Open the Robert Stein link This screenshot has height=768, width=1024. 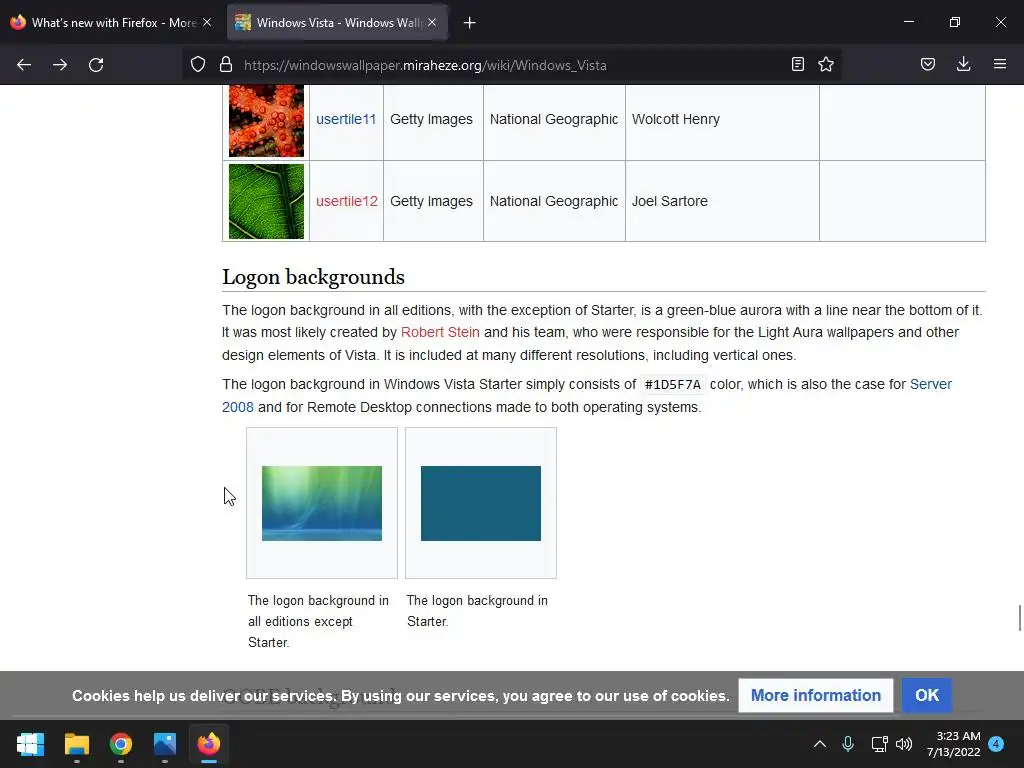coord(440,332)
